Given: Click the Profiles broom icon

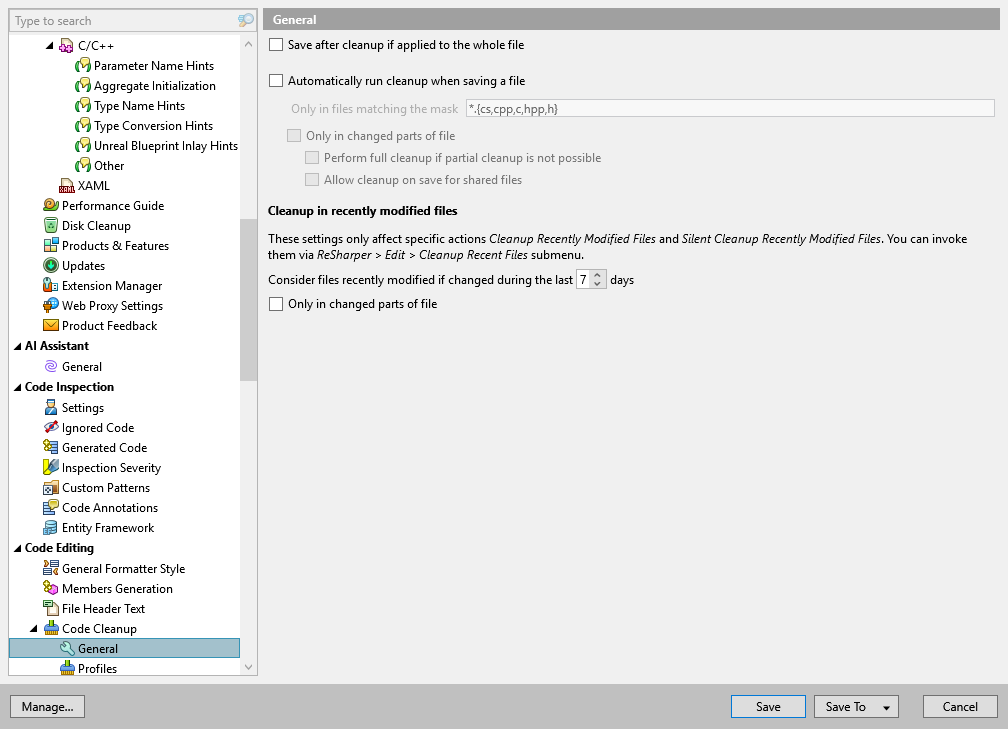Looking at the screenshot, I should pyautogui.click(x=67, y=669).
